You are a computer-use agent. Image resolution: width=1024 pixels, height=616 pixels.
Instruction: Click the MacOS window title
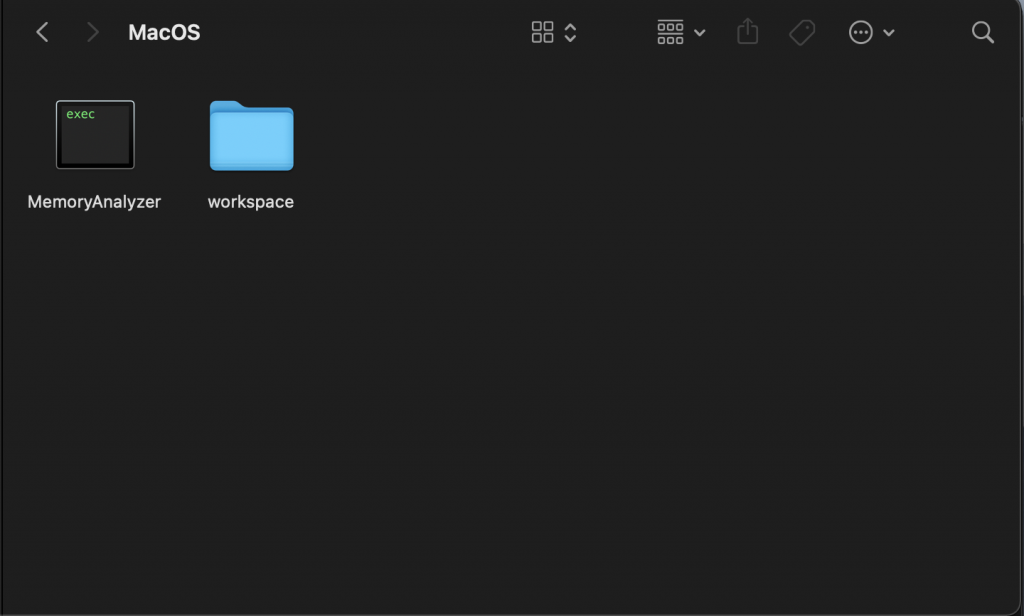point(164,33)
